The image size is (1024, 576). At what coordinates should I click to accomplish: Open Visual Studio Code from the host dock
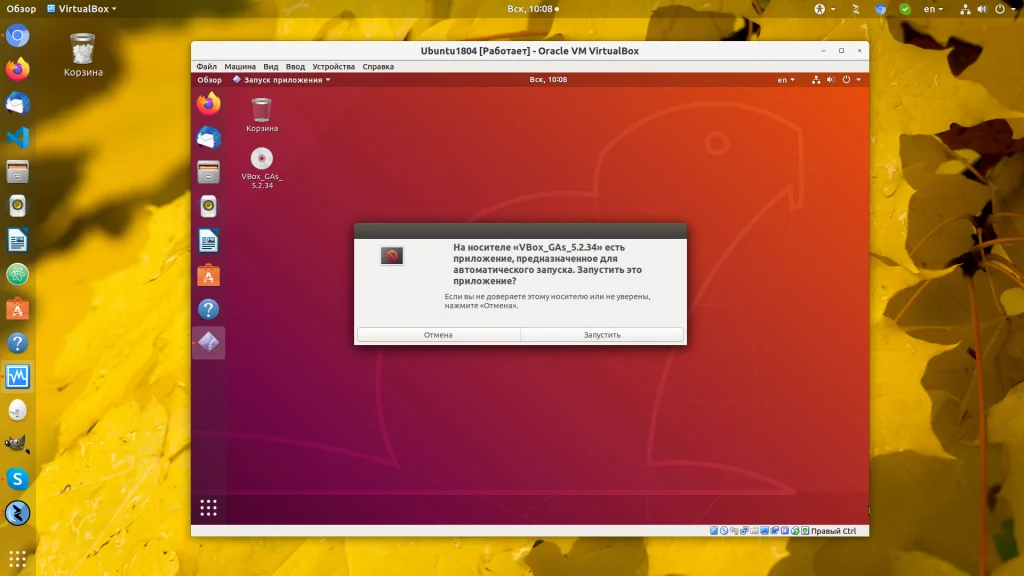click(17, 137)
